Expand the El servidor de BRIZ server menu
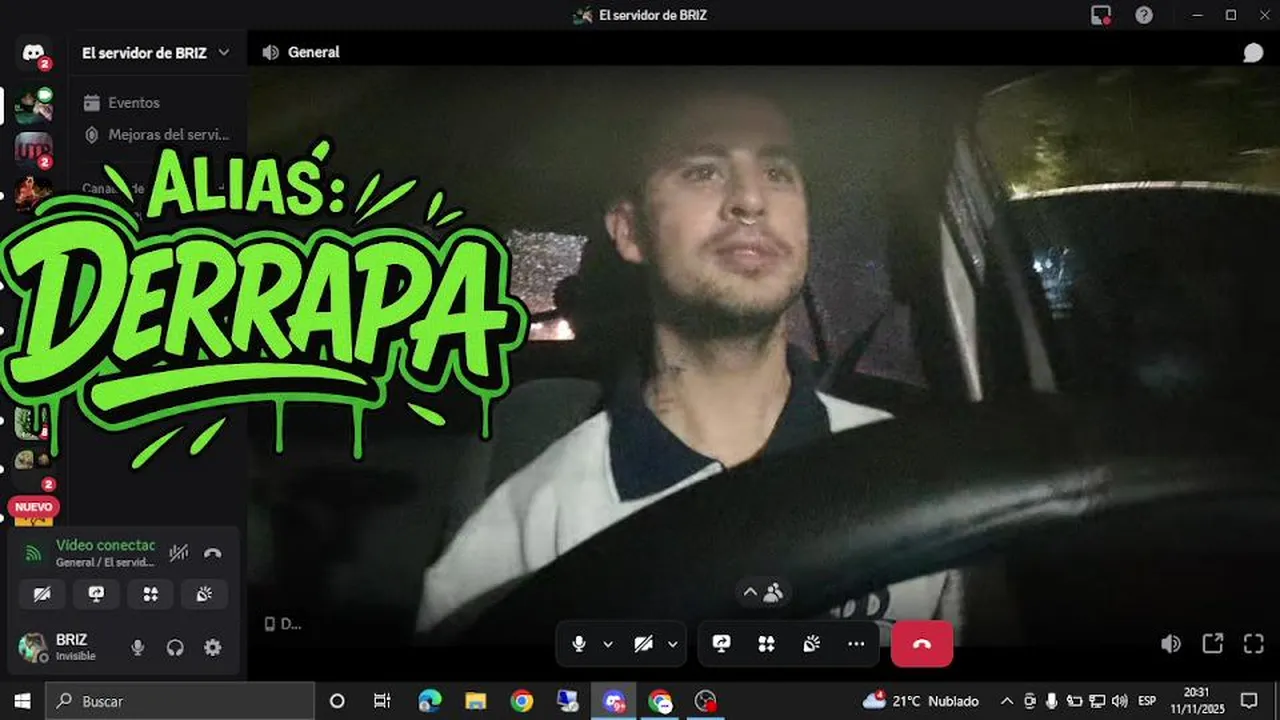Viewport: 1280px width, 720px height. coord(155,52)
